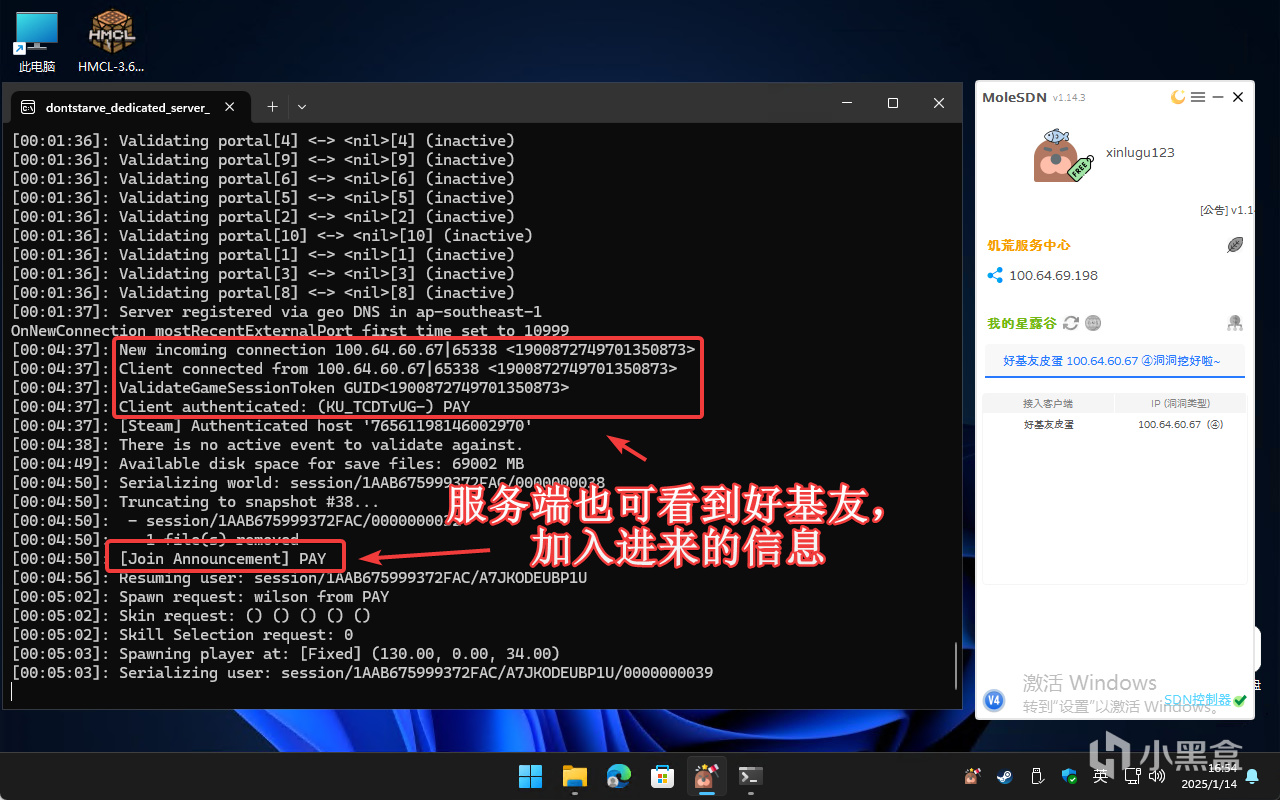Click the round gray icon after the refresh icon
The height and width of the screenshot is (800, 1280).
coord(1093,323)
